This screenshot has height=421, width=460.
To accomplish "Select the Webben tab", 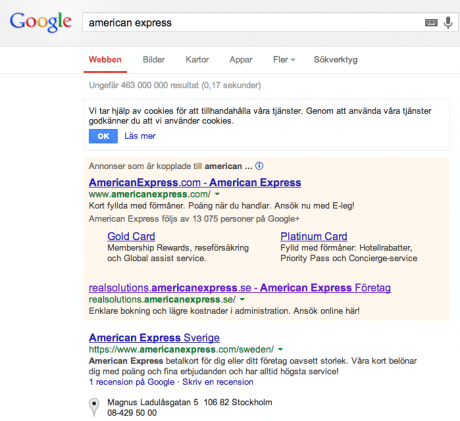I will [x=105, y=60].
